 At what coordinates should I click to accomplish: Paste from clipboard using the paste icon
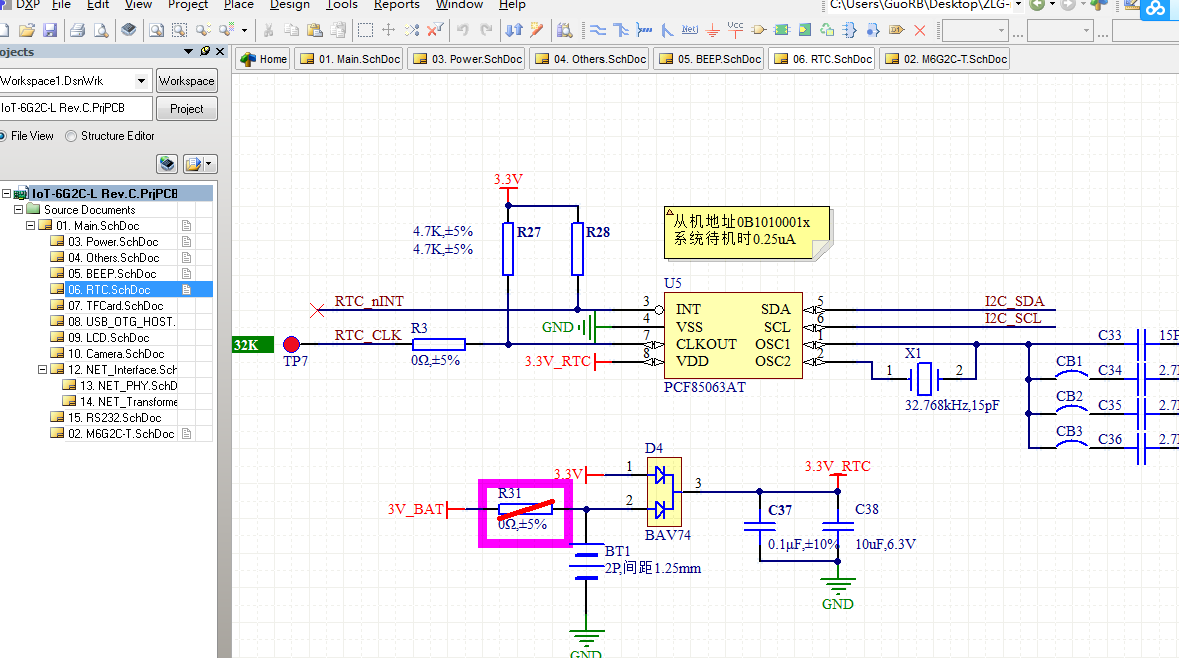[315, 30]
